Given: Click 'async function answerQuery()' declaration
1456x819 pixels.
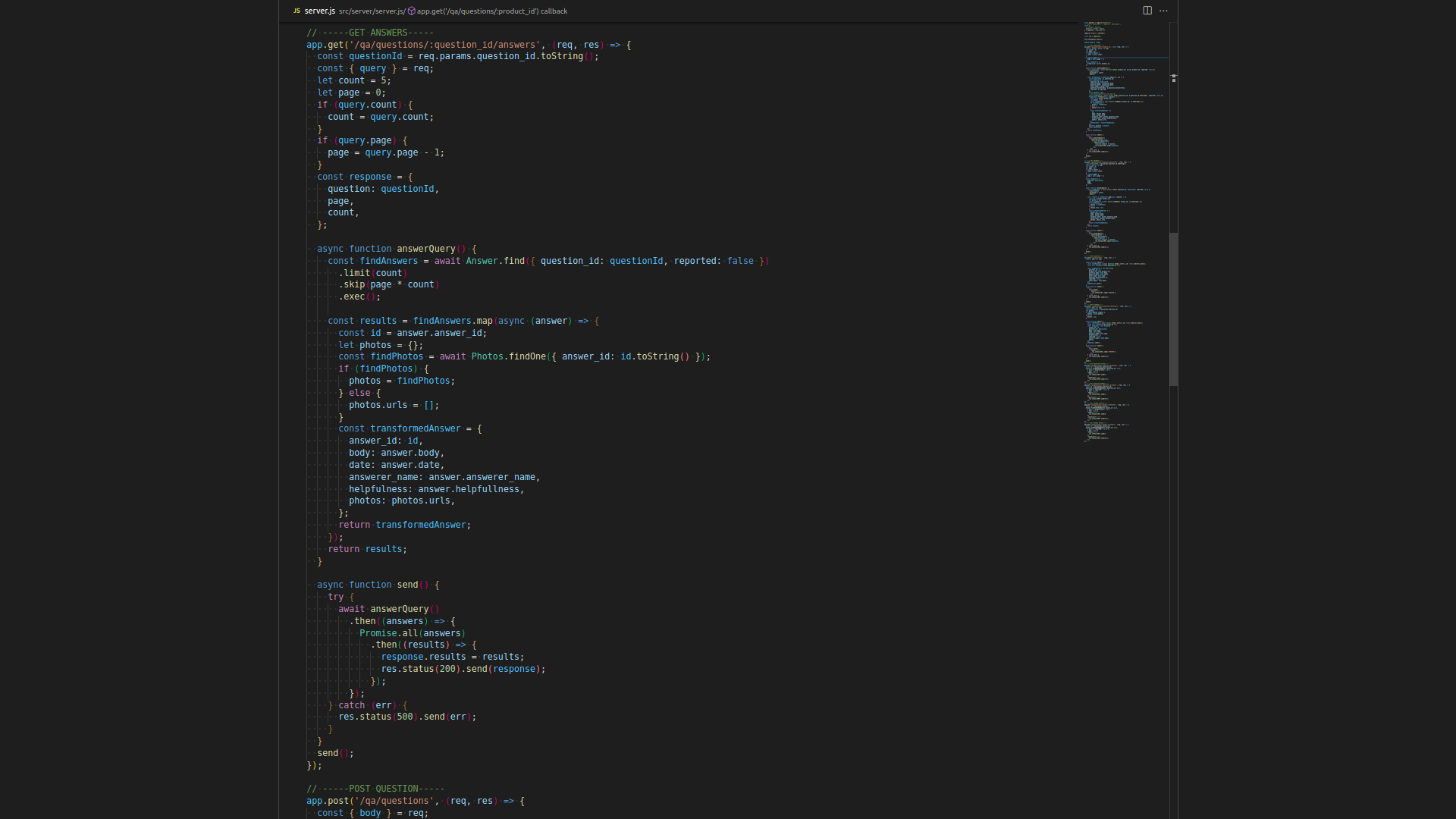Looking at the screenshot, I should [397, 249].
